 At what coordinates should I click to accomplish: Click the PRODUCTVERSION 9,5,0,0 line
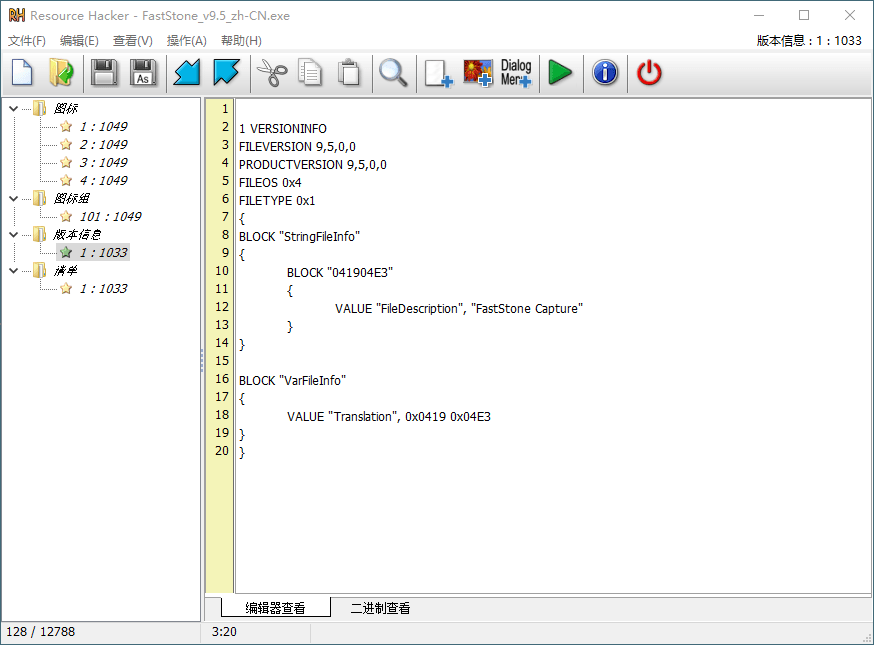[x=313, y=164]
